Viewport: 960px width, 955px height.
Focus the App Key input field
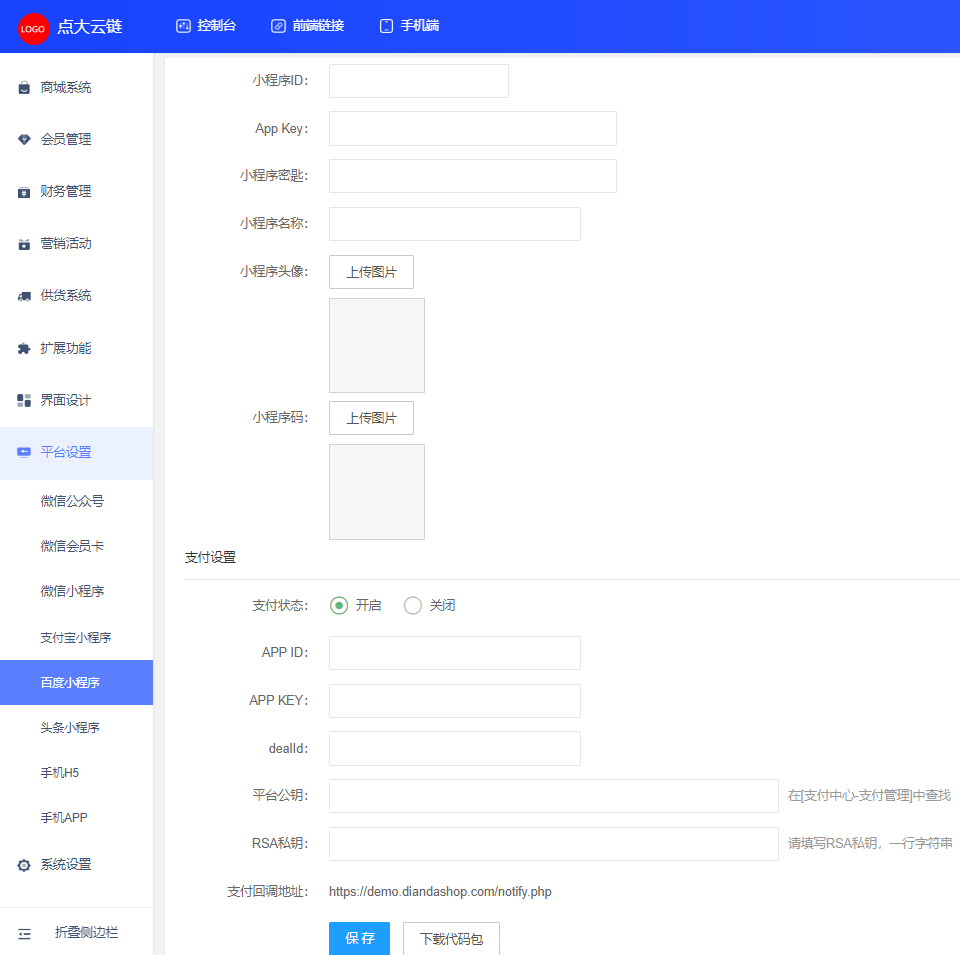pos(473,129)
